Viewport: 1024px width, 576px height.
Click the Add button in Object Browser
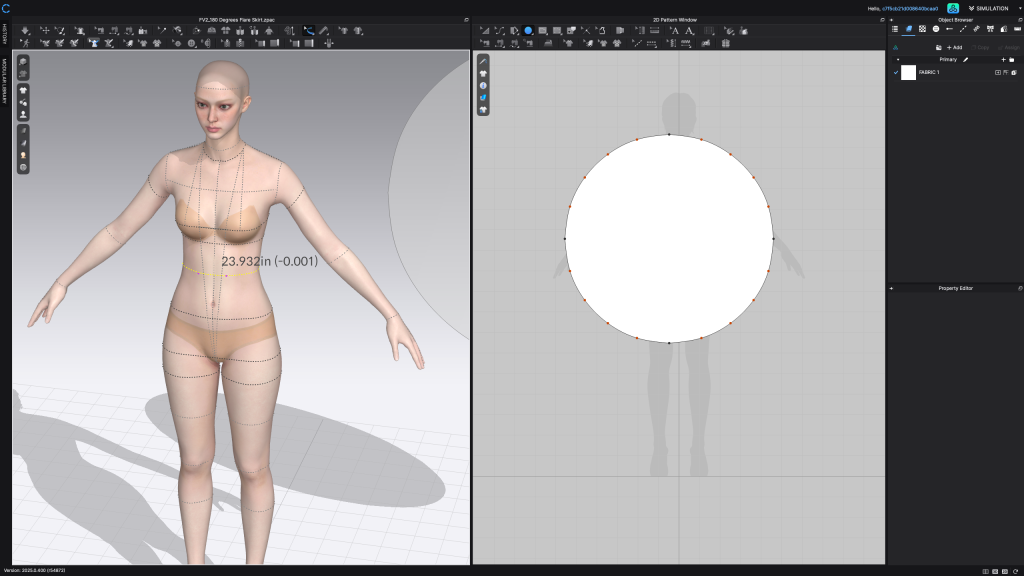click(955, 48)
